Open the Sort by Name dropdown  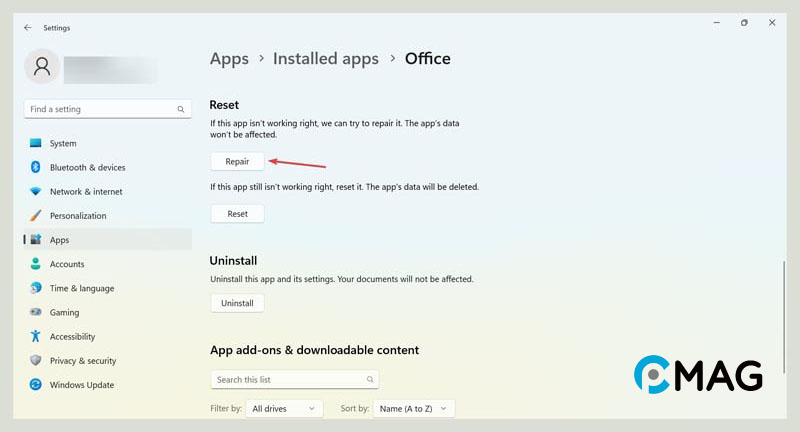point(414,408)
